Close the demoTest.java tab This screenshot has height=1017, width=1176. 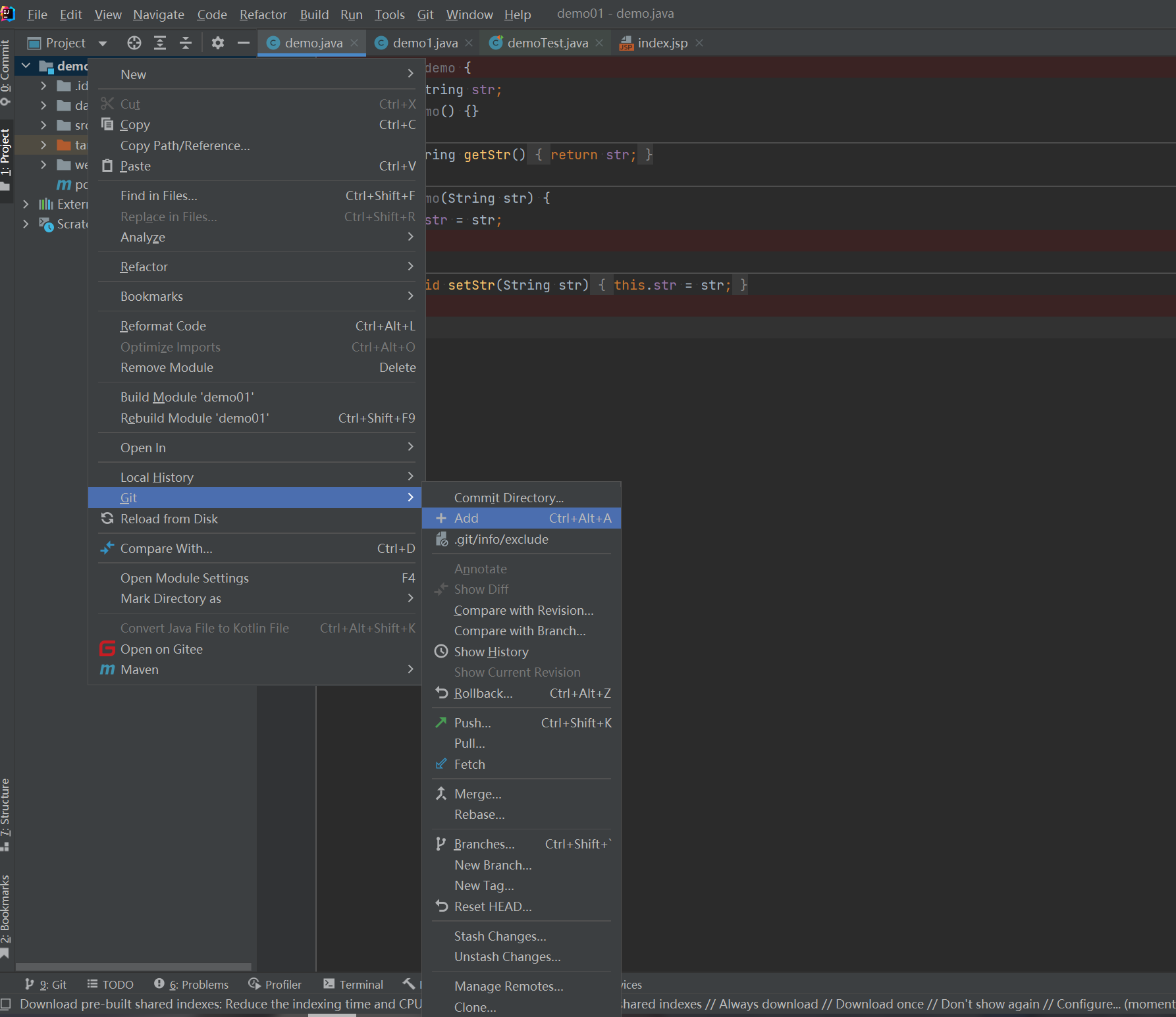(599, 43)
